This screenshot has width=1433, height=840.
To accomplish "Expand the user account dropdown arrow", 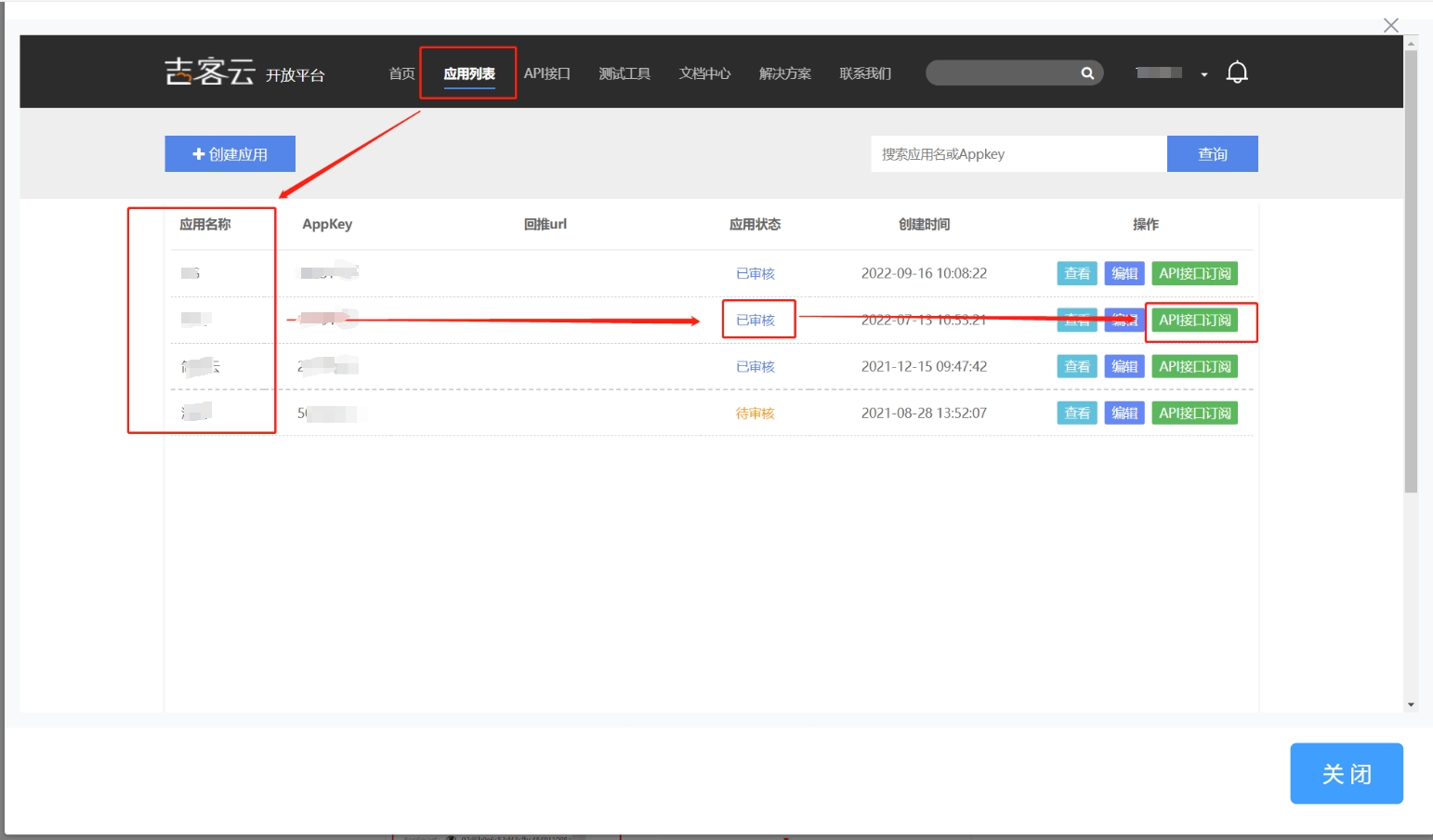I will (x=1203, y=74).
